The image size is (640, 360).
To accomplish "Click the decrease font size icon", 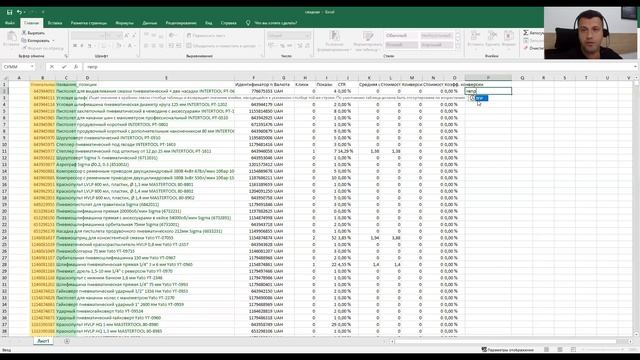I will [134, 36].
